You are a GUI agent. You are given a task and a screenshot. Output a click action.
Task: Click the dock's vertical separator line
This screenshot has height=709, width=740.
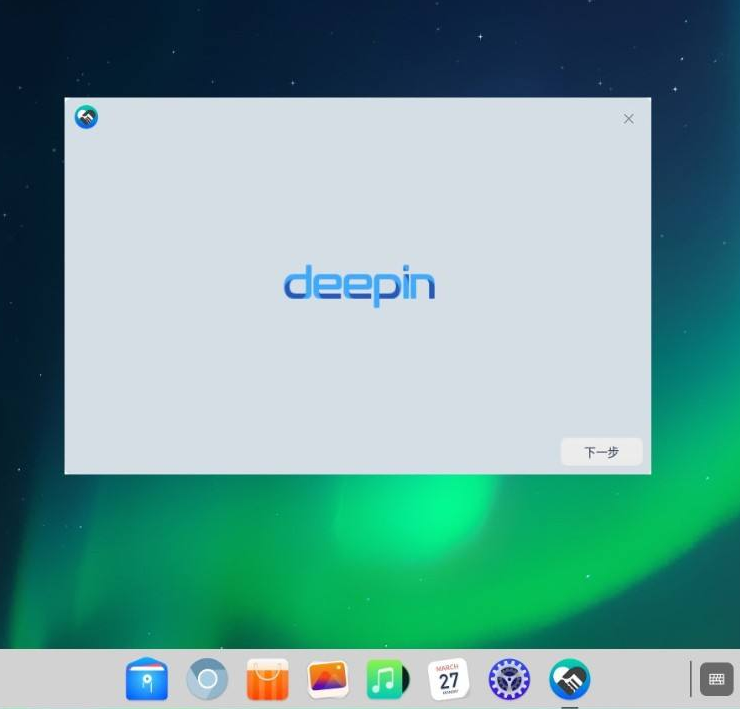690,679
